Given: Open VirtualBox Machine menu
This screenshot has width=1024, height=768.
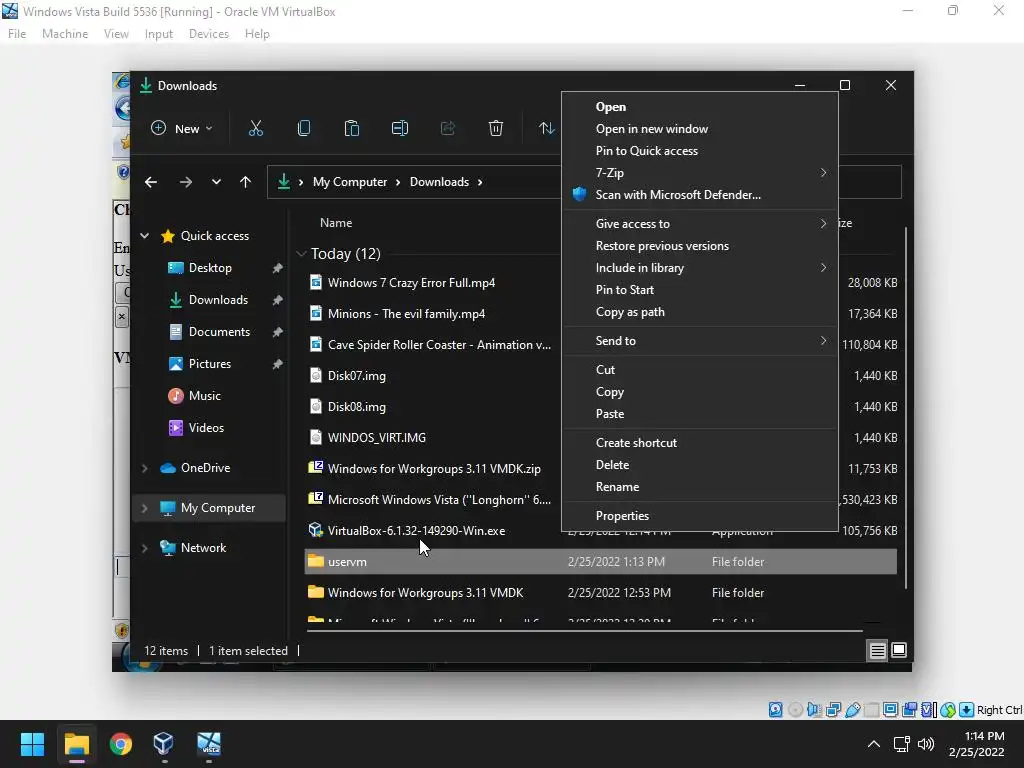Looking at the screenshot, I should (x=65, y=34).
